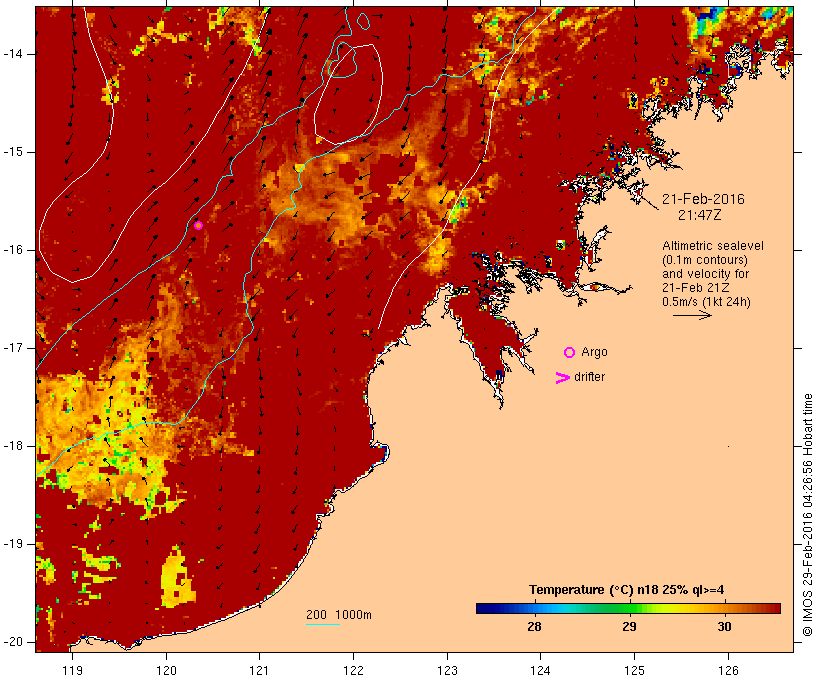Click the '0.5m/s (1kt 24h)' text
This screenshot has height=680, width=820.
(x=706, y=302)
